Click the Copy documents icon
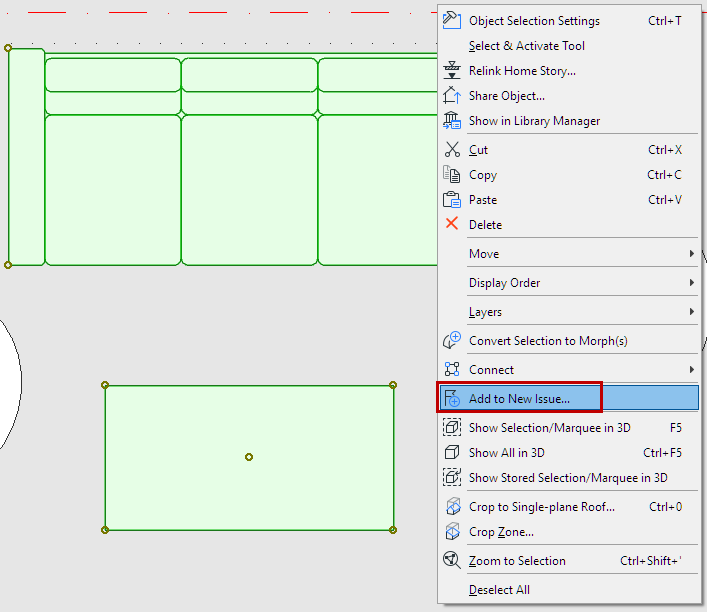Viewport: 707px width, 612px height. coord(451,175)
